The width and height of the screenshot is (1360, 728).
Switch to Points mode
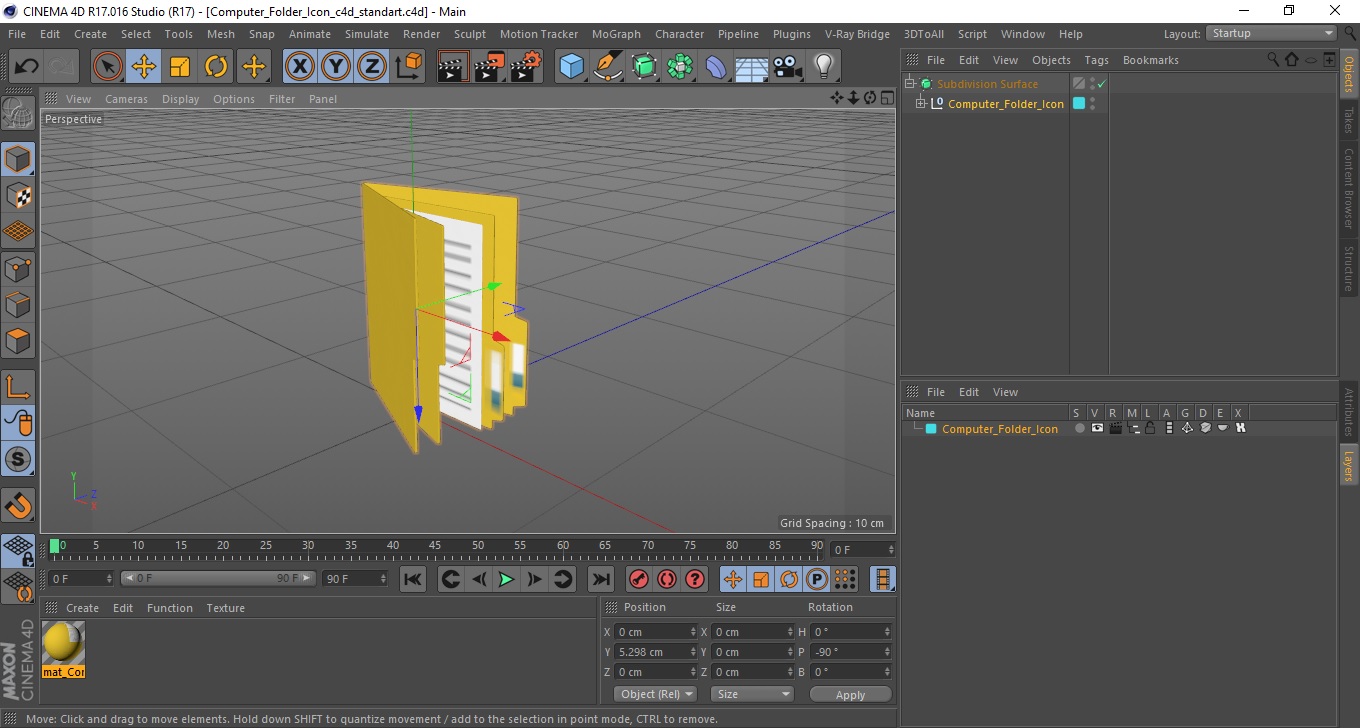tap(18, 268)
